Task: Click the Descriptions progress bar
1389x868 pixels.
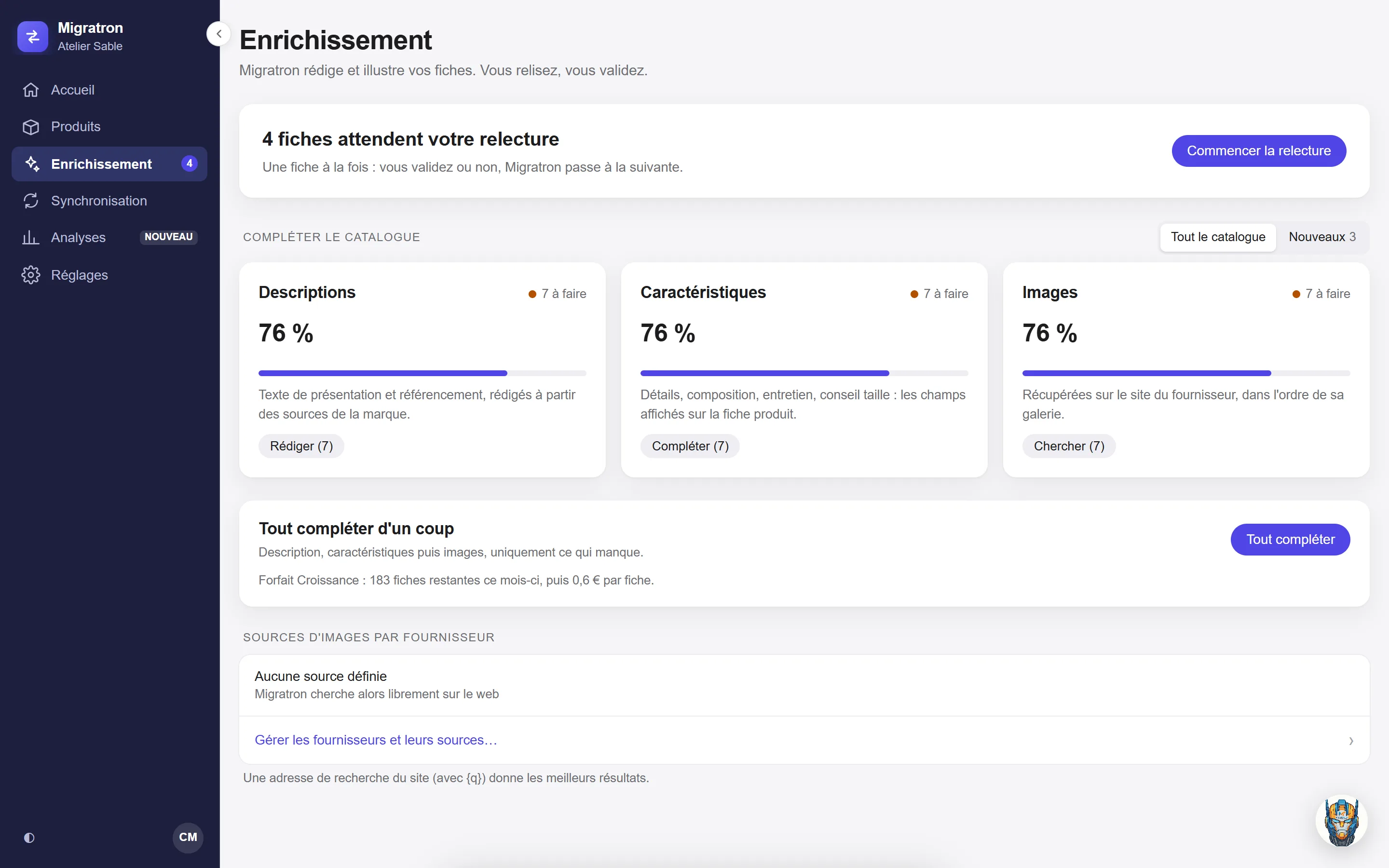Action: point(422,373)
